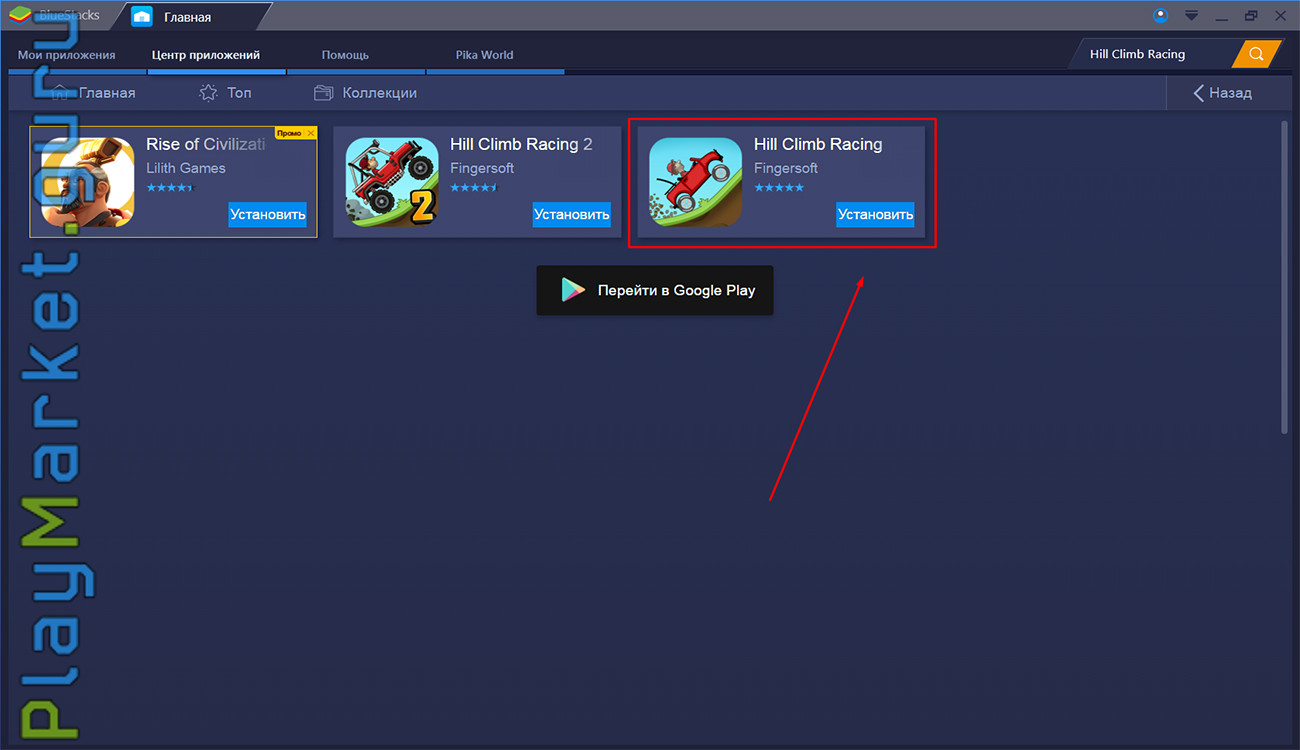
Task: Switch to the Мои приложения tab
Action: click(67, 55)
